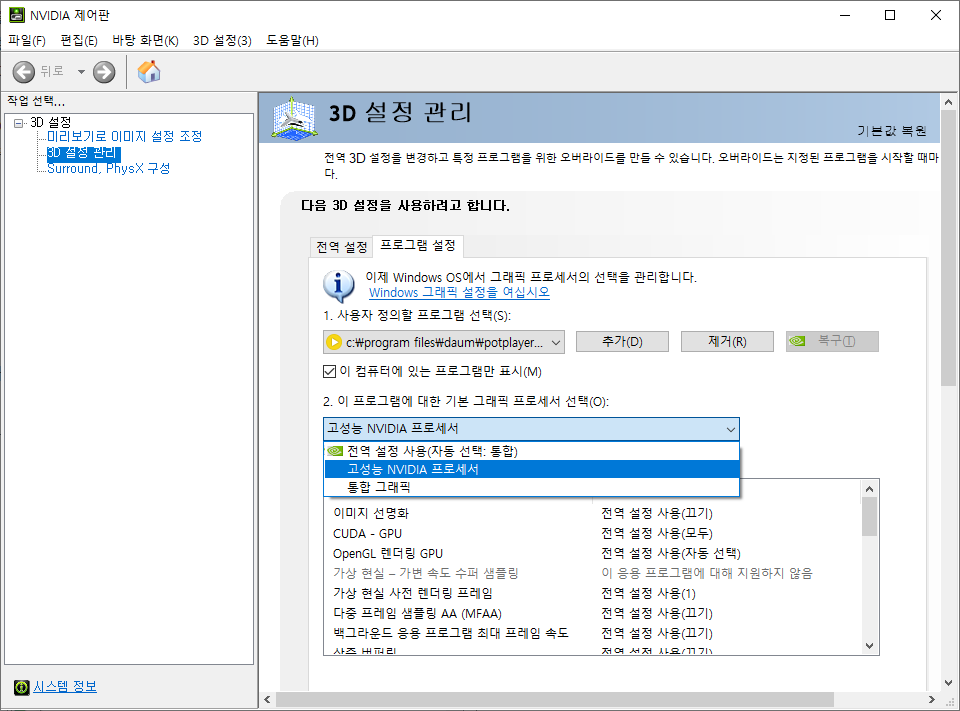Open the 3D 설정(3) menu

(222, 40)
